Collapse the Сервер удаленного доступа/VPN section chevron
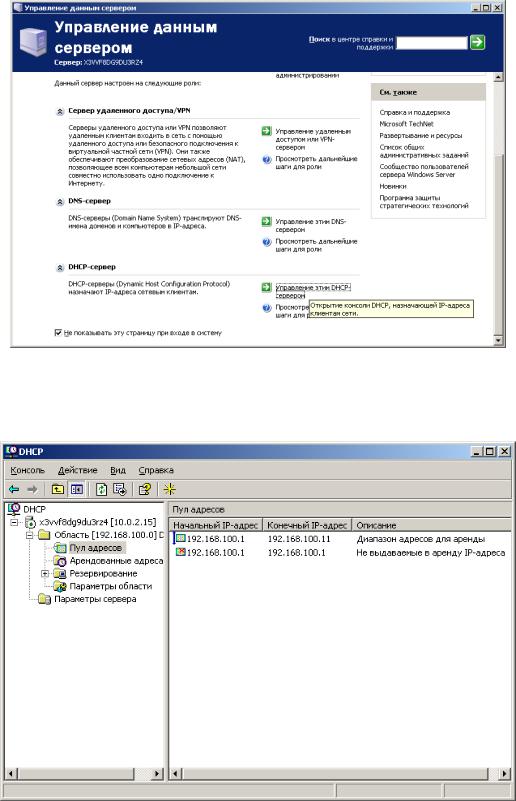This screenshot has height=801, width=516. point(60,111)
